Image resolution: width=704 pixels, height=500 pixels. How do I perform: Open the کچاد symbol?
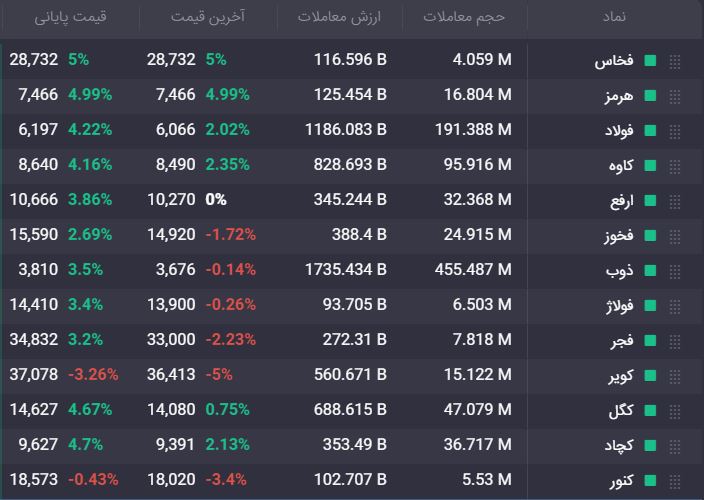[x=619, y=445]
